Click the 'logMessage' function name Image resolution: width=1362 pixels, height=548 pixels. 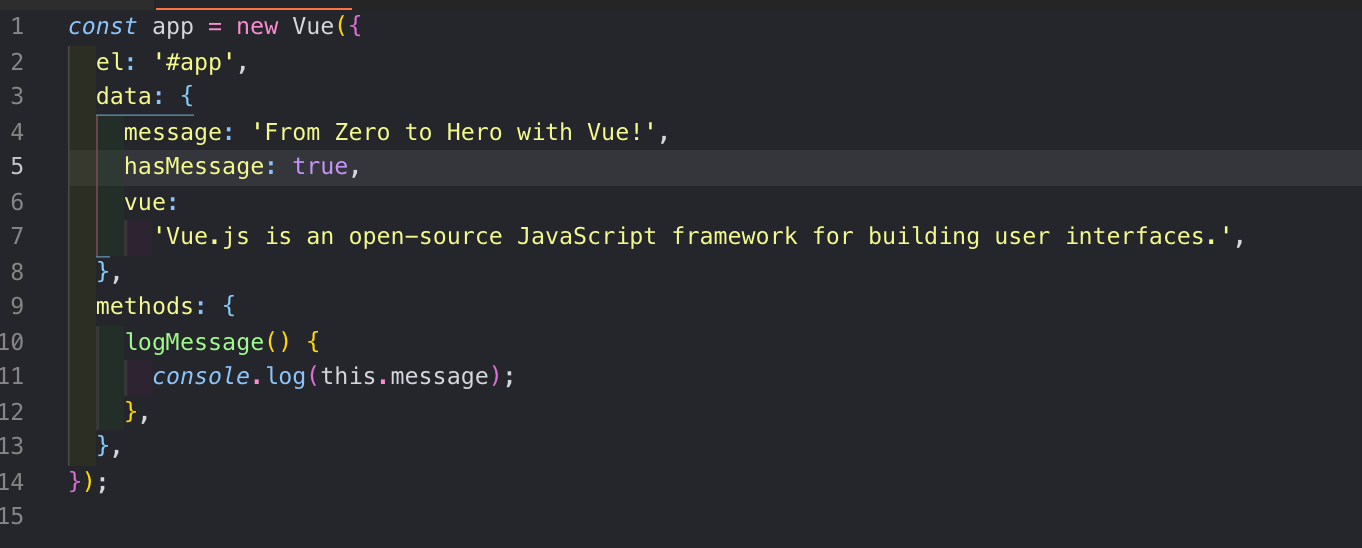point(194,342)
